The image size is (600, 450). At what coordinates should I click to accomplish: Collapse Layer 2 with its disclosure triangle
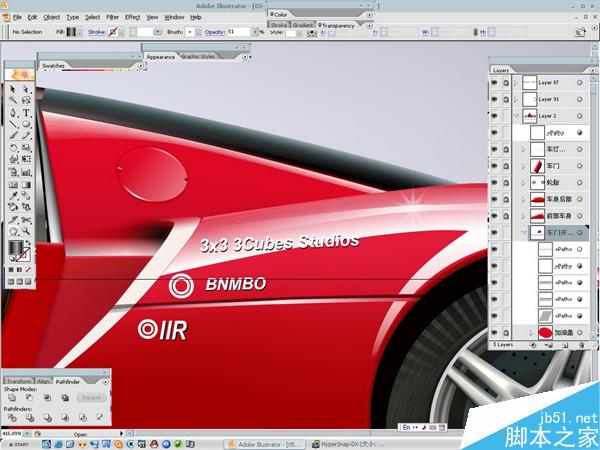(x=517, y=116)
